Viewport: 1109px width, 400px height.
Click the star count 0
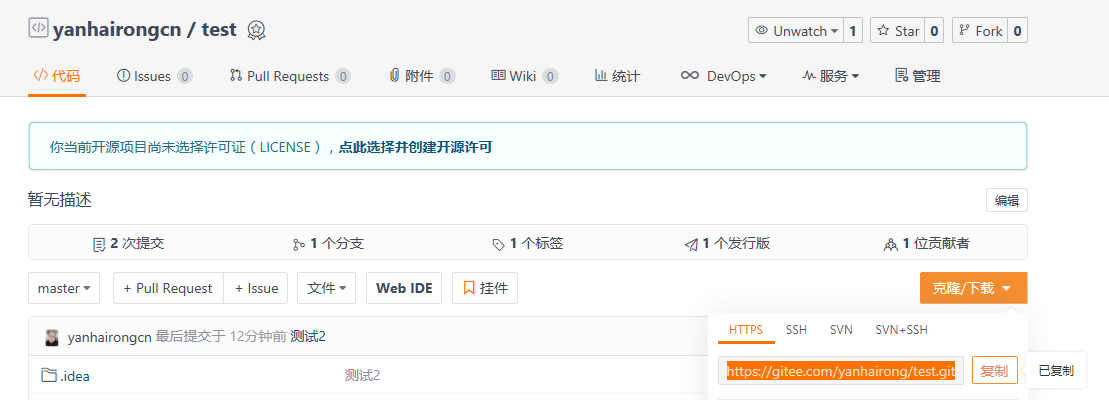pyautogui.click(x=934, y=30)
